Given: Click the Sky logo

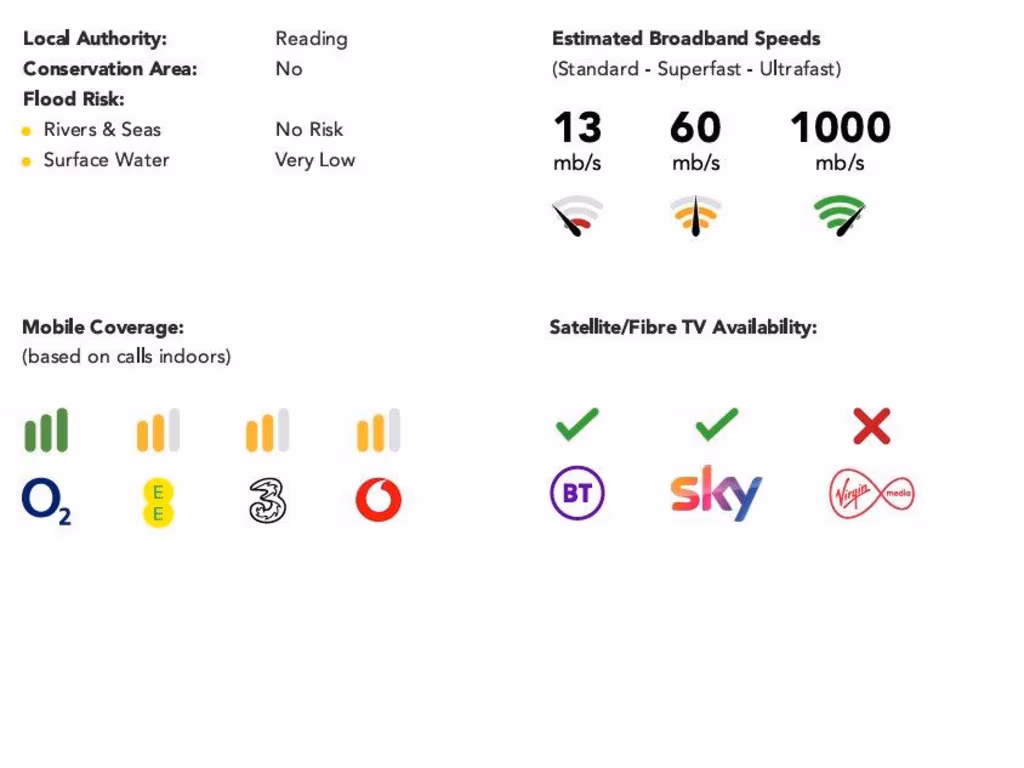Looking at the screenshot, I should 716,493.
